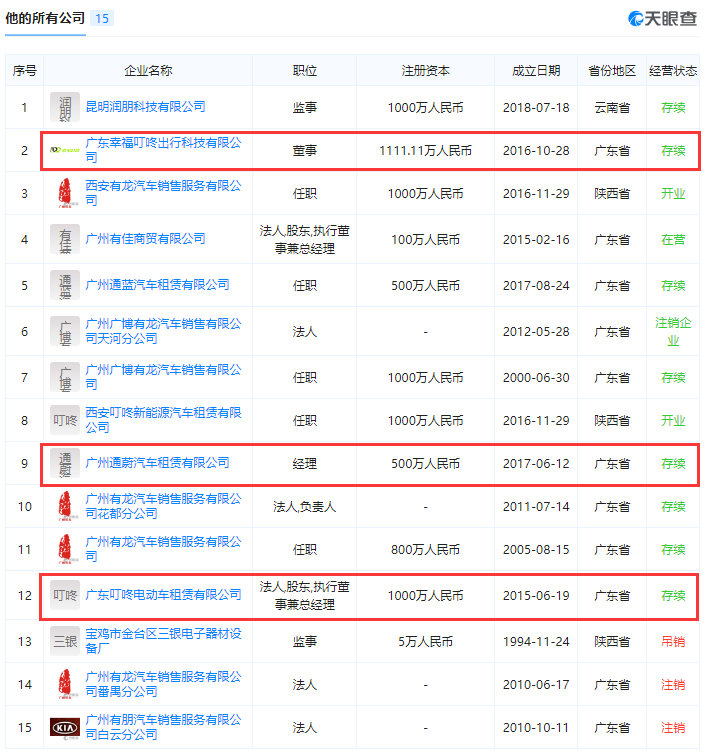Image resolution: width=706 pixels, height=756 pixels.
Task: Click the 昆明润朋科技有限公司 logo icon
Action: [x=65, y=108]
